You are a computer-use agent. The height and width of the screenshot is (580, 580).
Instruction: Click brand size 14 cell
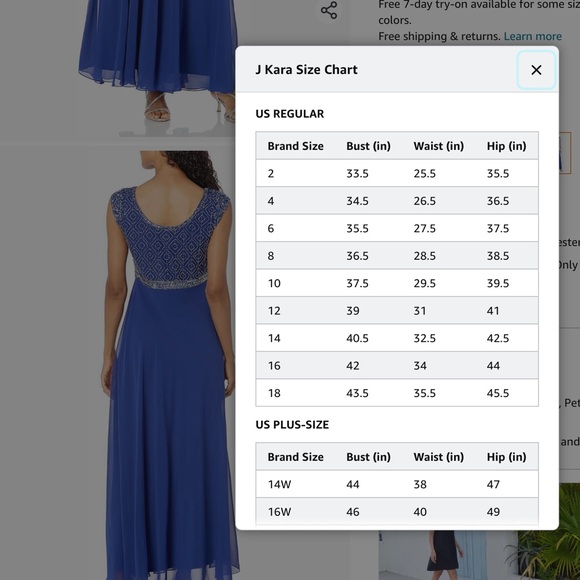pyautogui.click(x=274, y=338)
